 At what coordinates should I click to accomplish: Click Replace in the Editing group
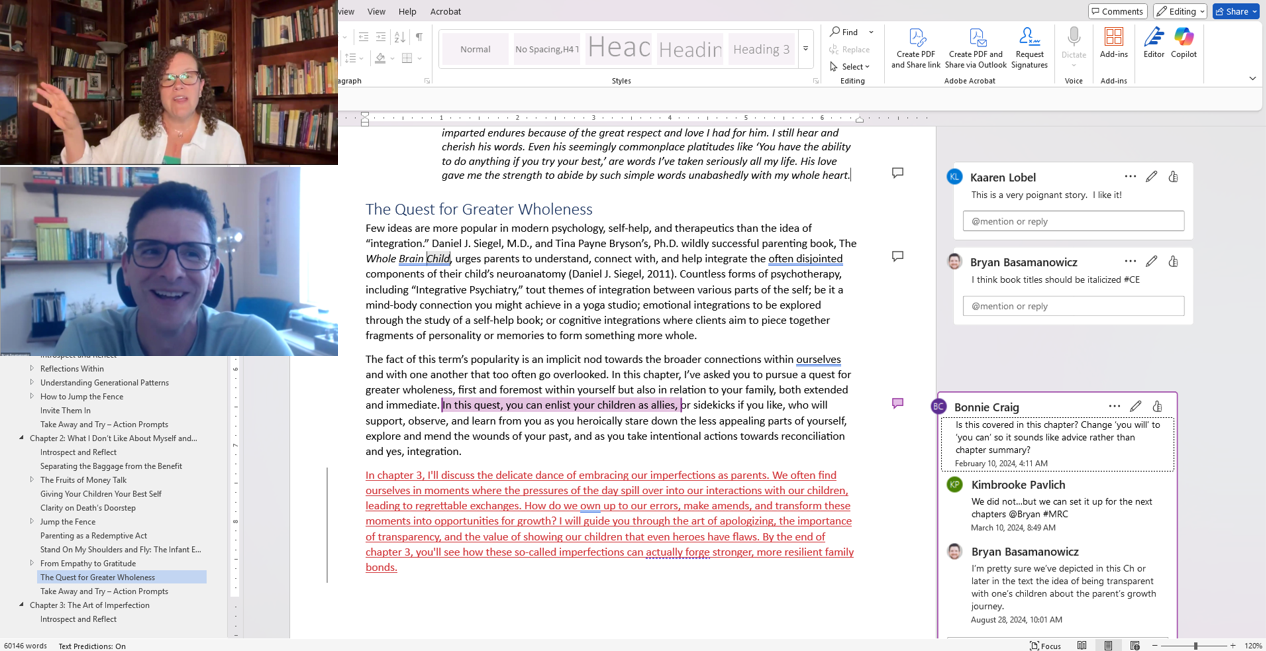(x=848, y=49)
